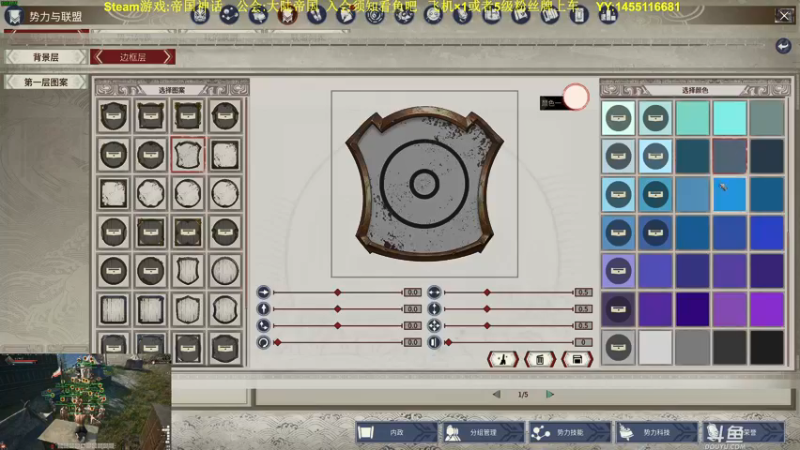Pick the bright violet swatch at sixth row end
Screen dimensions: 800x450
tap(767, 309)
